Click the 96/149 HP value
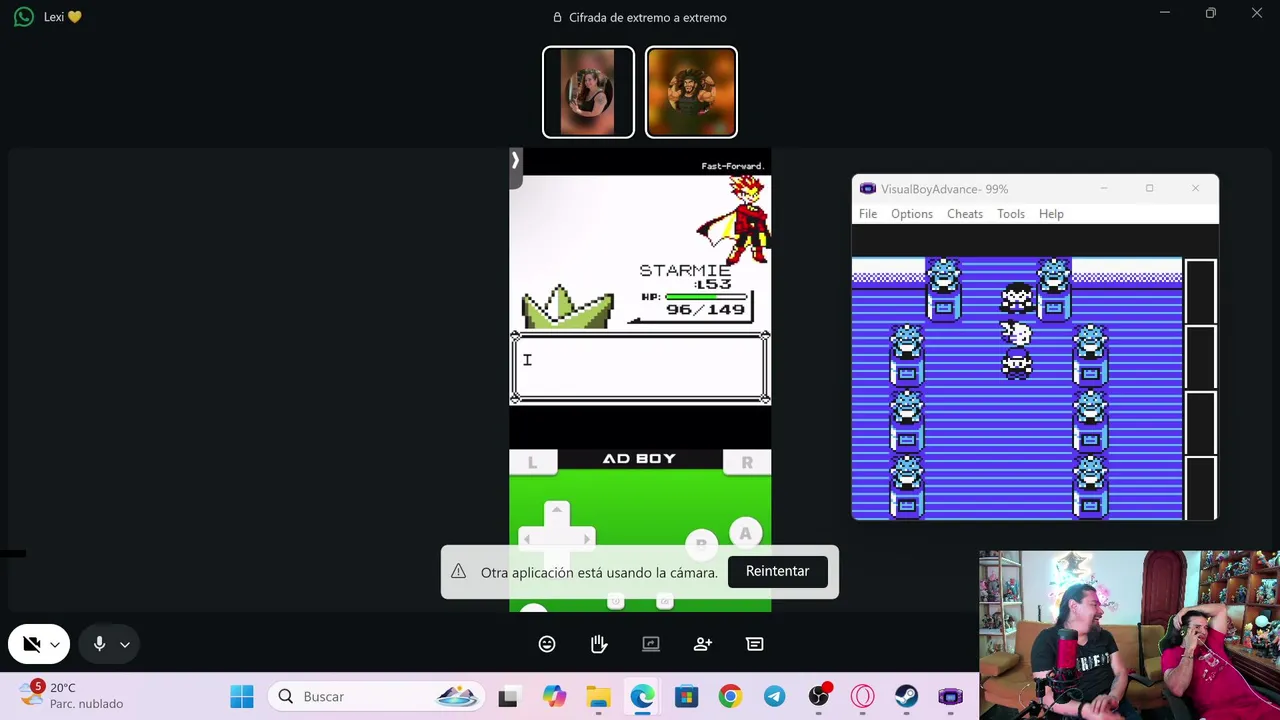The image size is (1280, 720). click(706, 310)
